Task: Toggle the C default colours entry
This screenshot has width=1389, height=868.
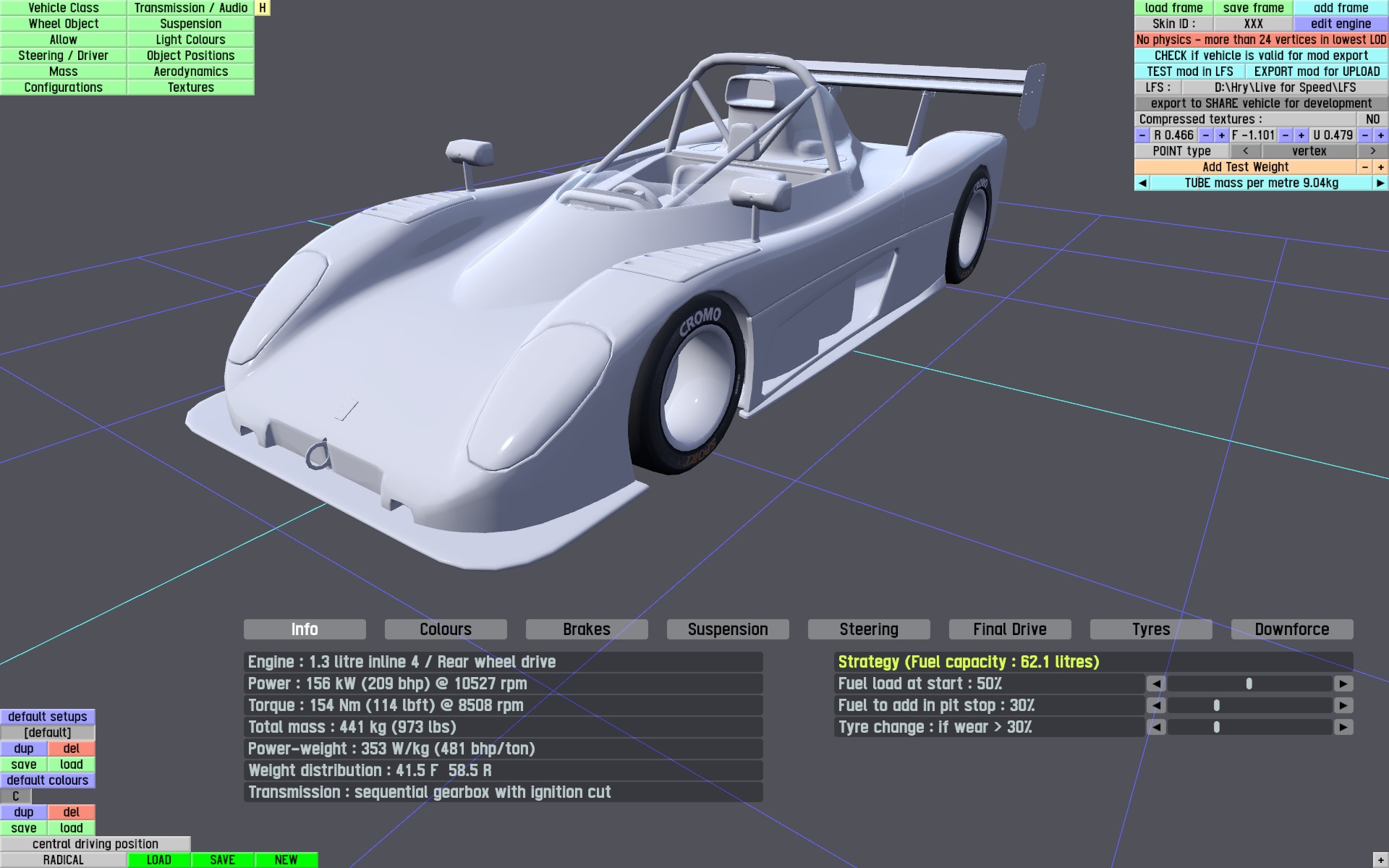Action: 16,796
